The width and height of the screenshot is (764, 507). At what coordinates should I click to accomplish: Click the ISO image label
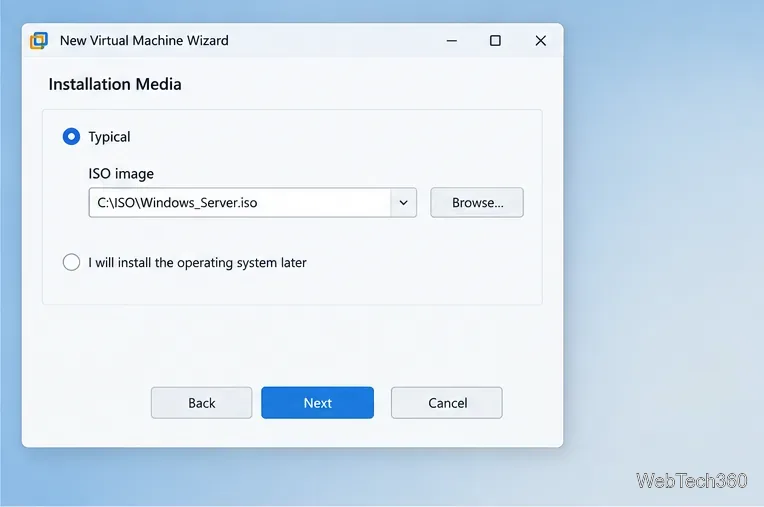coord(121,174)
